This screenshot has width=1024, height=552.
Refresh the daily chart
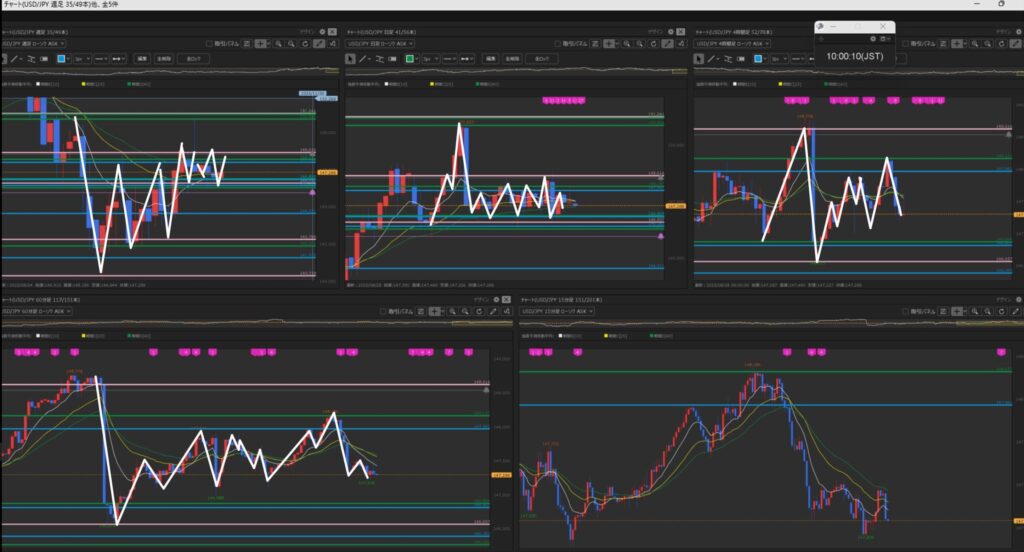tap(654, 44)
